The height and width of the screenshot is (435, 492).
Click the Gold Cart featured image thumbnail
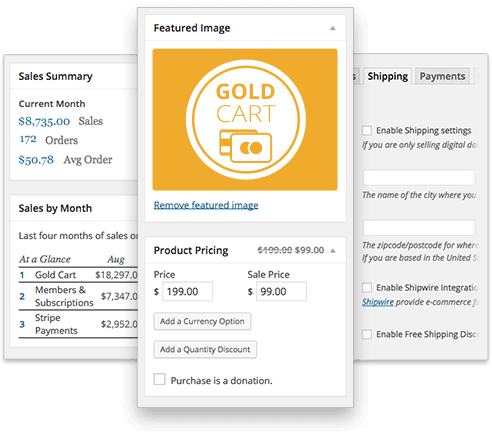pyautogui.click(x=245, y=120)
